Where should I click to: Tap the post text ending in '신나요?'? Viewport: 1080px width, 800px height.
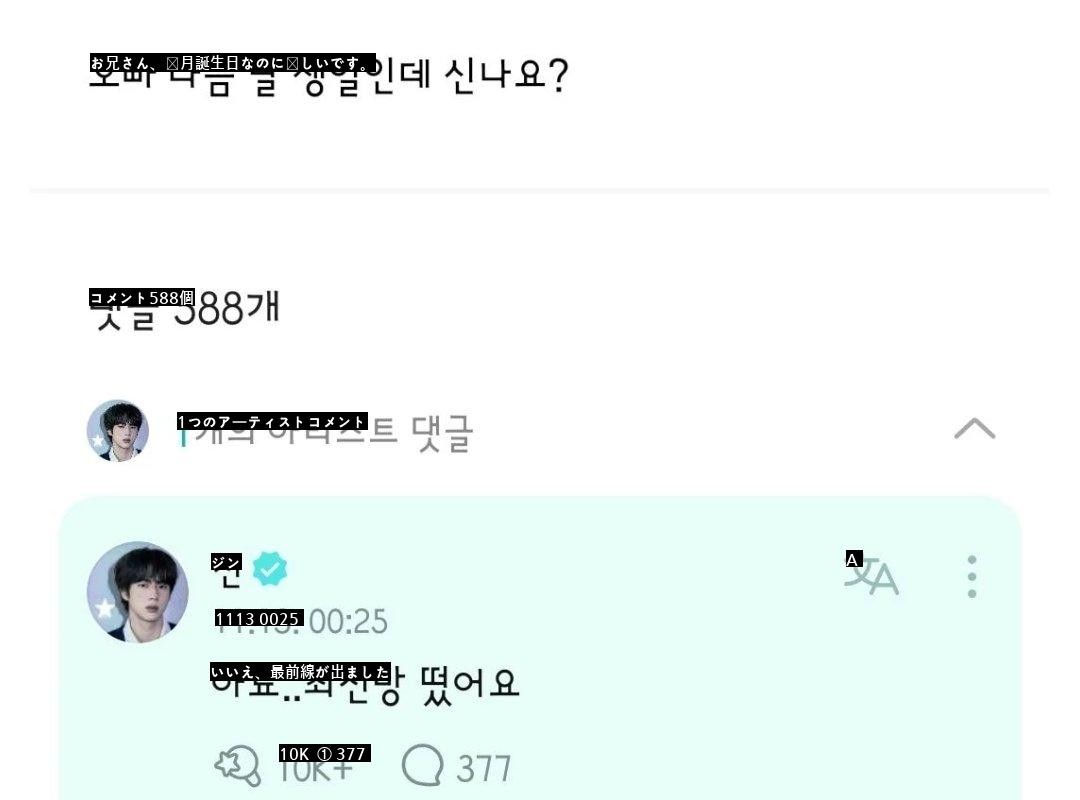(329, 75)
